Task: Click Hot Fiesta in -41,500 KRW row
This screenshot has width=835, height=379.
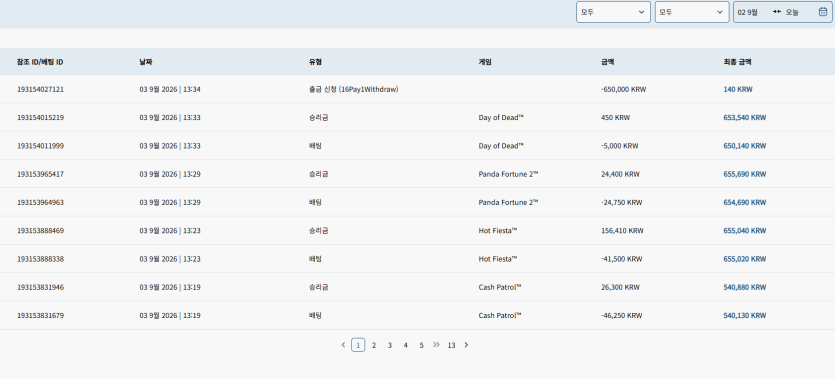Action: pos(498,259)
